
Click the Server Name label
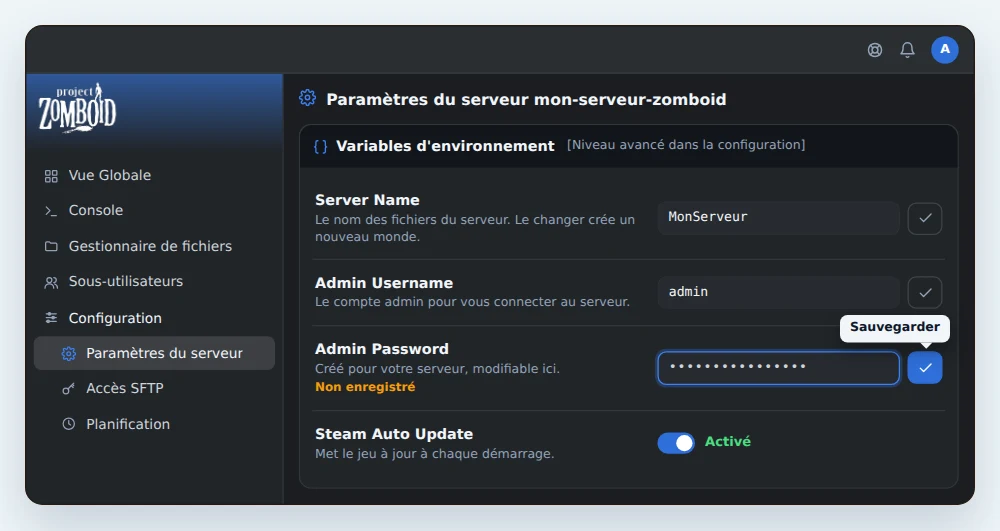tap(367, 200)
